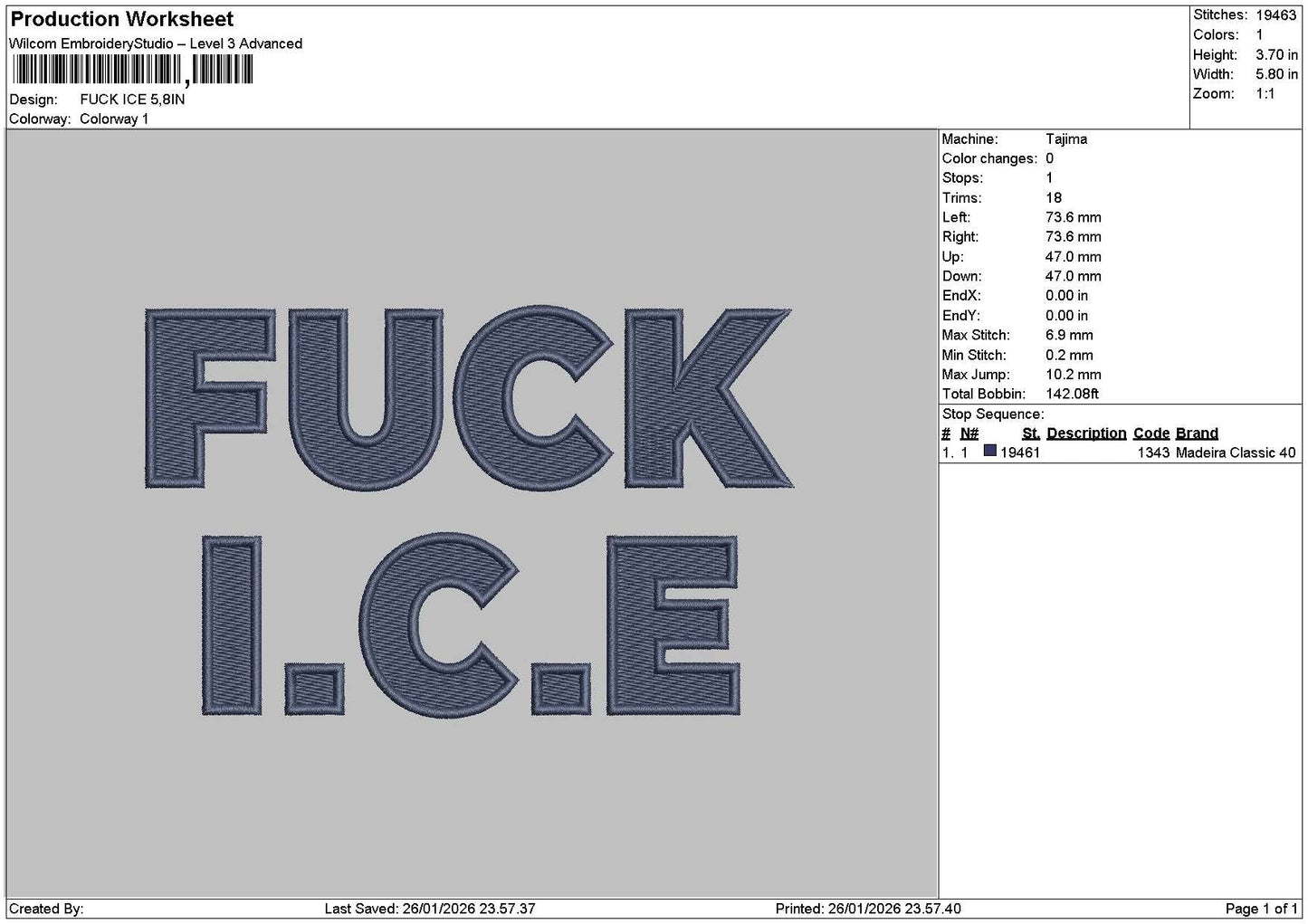The height and width of the screenshot is (924, 1308).
Task: Click the Max Jump value 10.2 mm
Action: 1074,375
